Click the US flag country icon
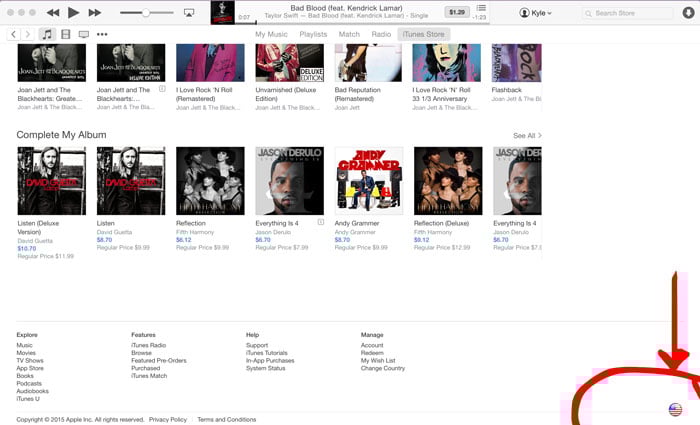700x425 pixels. [675, 409]
